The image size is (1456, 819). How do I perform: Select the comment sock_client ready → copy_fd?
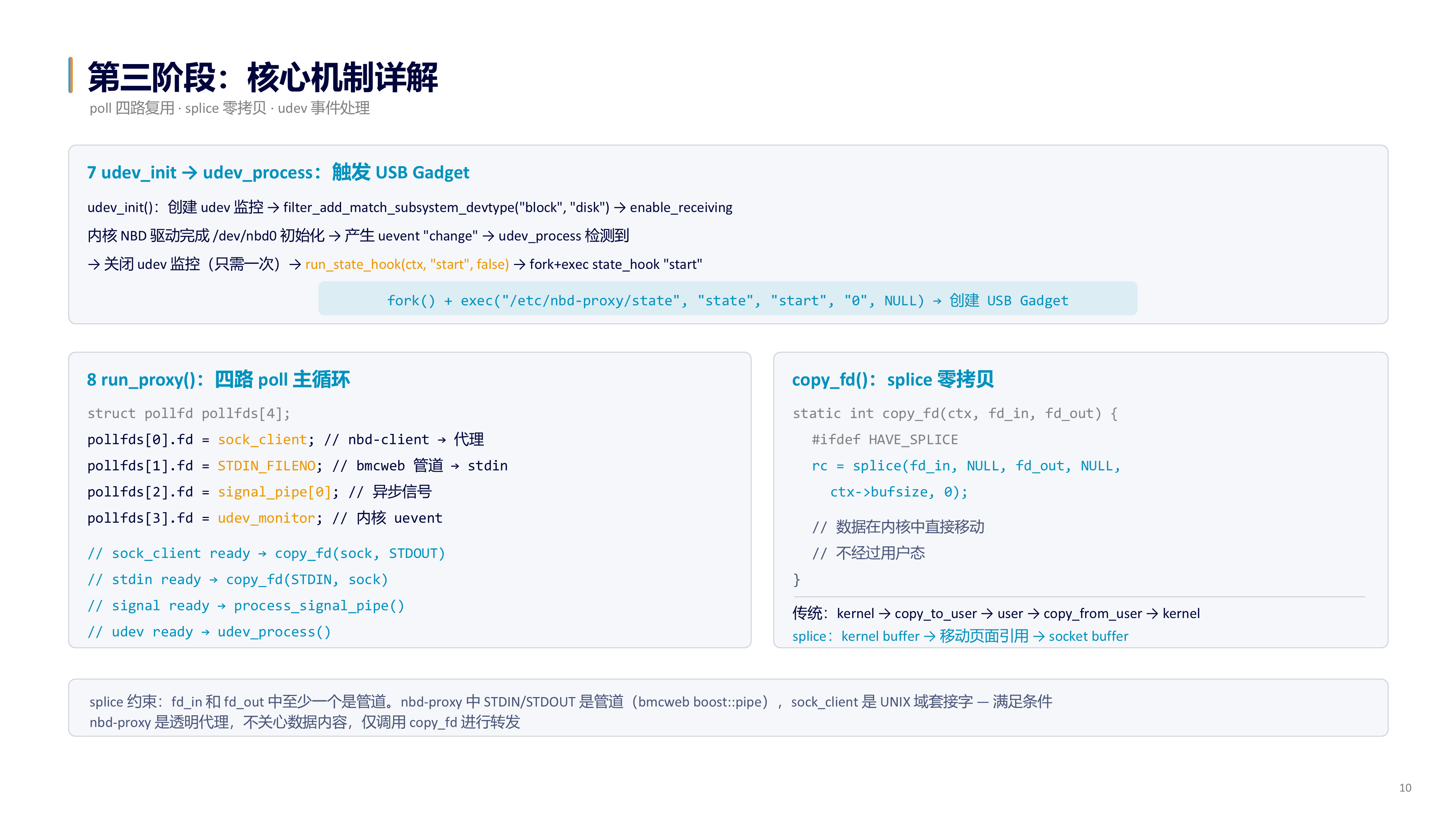coord(266,553)
